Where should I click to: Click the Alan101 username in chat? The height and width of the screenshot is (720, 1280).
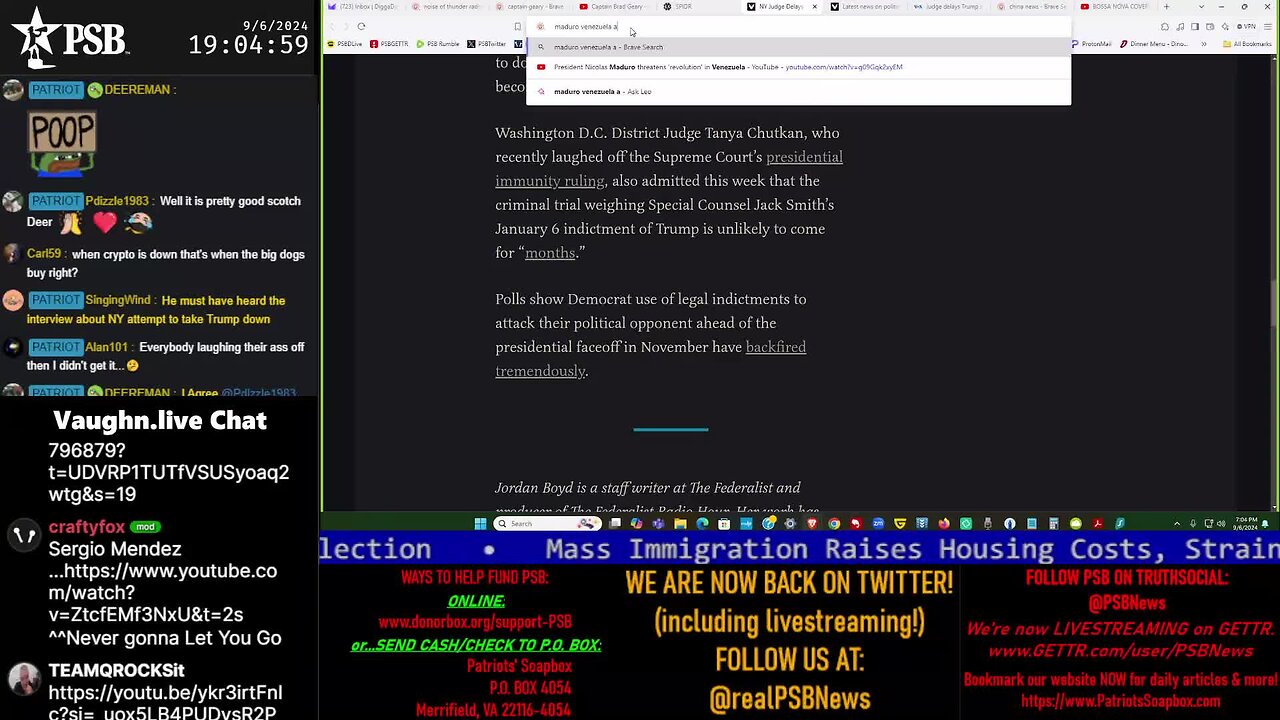[106, 347]
